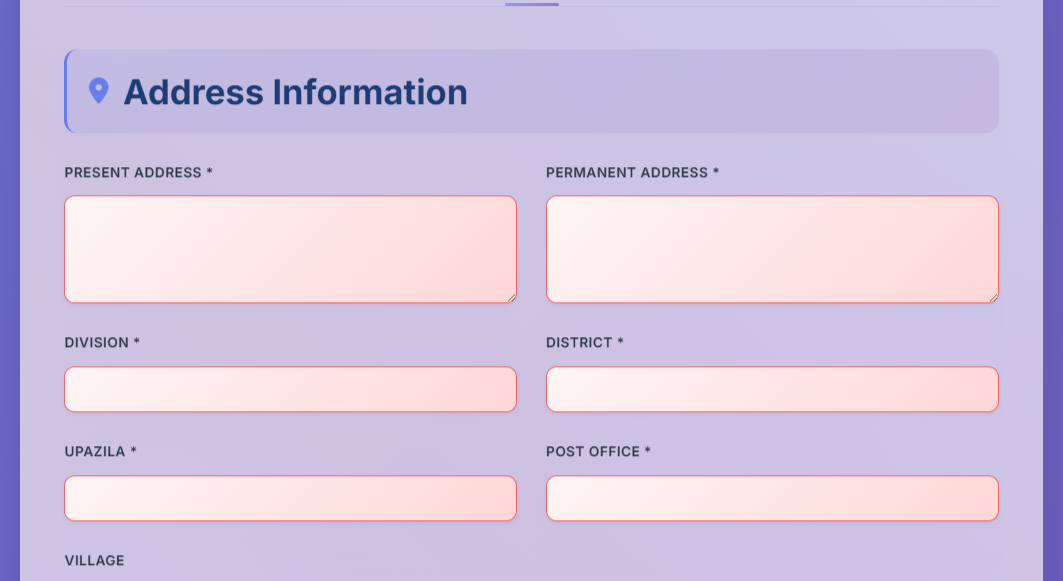This screenshot has width=1063, height=581.
Task: Select the Post Office input box
Action: tap(772, 498)
